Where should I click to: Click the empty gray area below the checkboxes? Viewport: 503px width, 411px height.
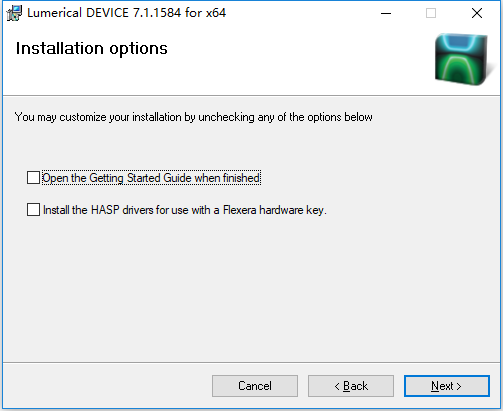[252, 287]
